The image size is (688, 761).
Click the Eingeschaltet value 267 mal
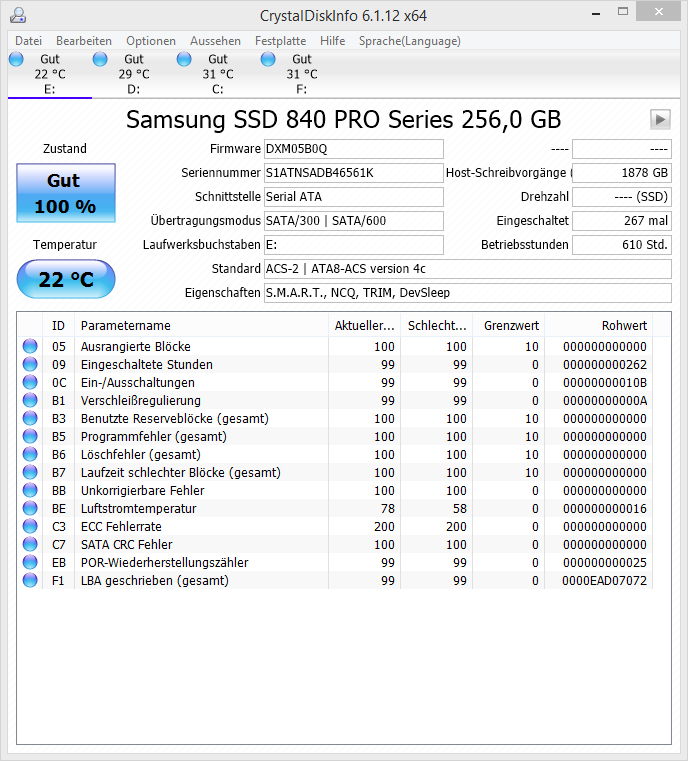coord(622,221)
